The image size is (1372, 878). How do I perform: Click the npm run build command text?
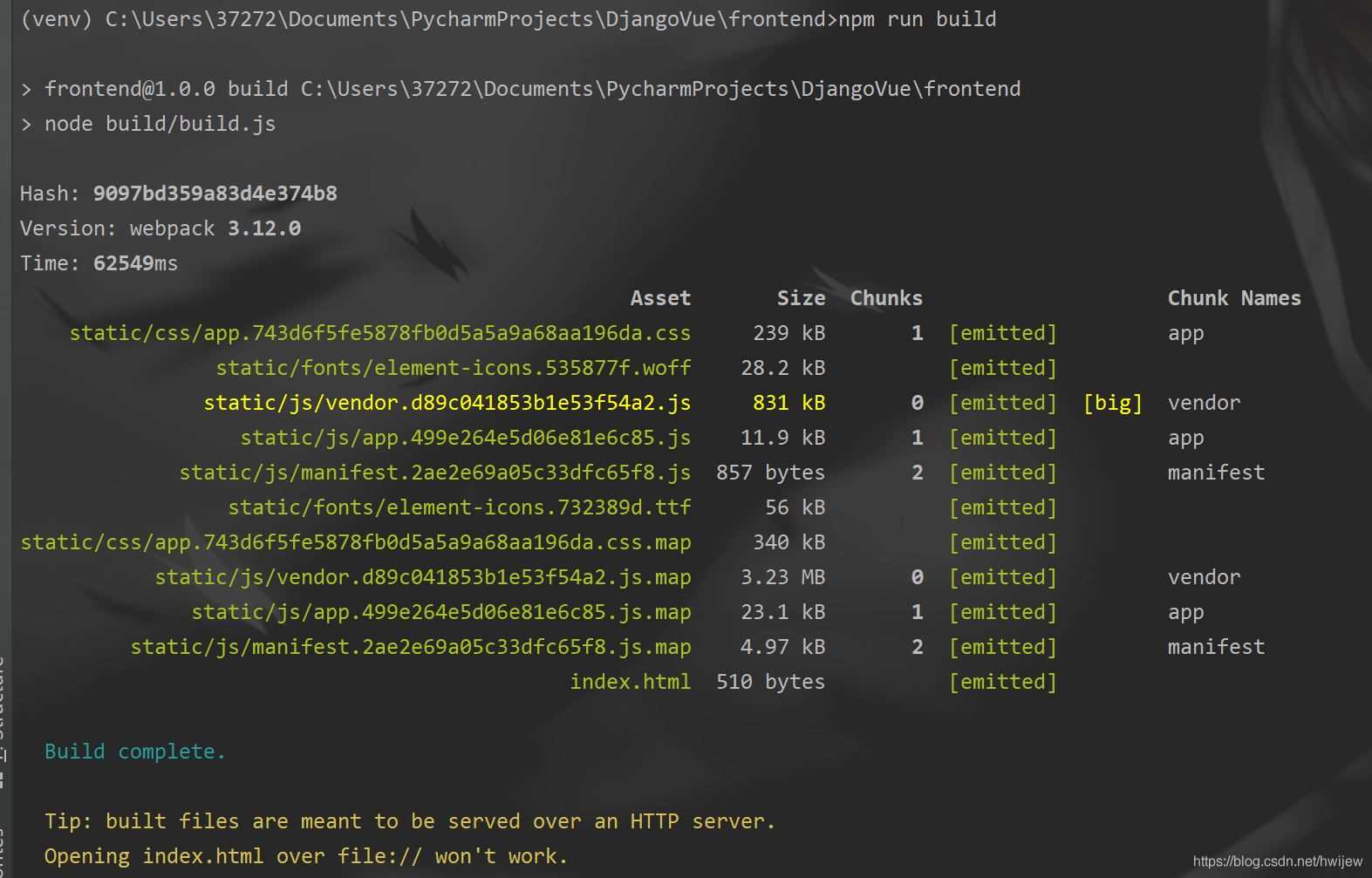pos(917,19)
